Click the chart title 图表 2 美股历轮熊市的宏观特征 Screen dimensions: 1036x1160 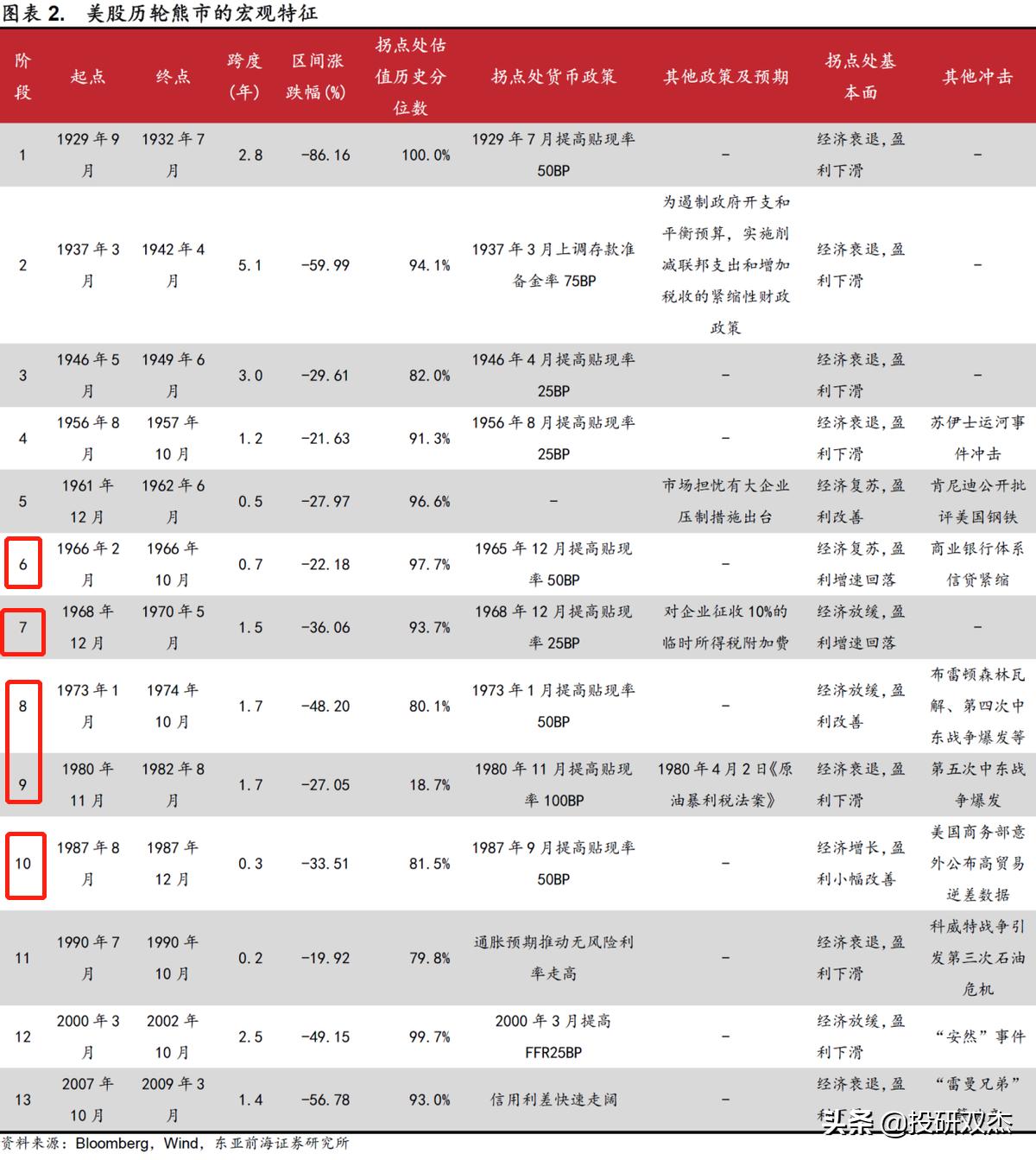pos(164,13)
